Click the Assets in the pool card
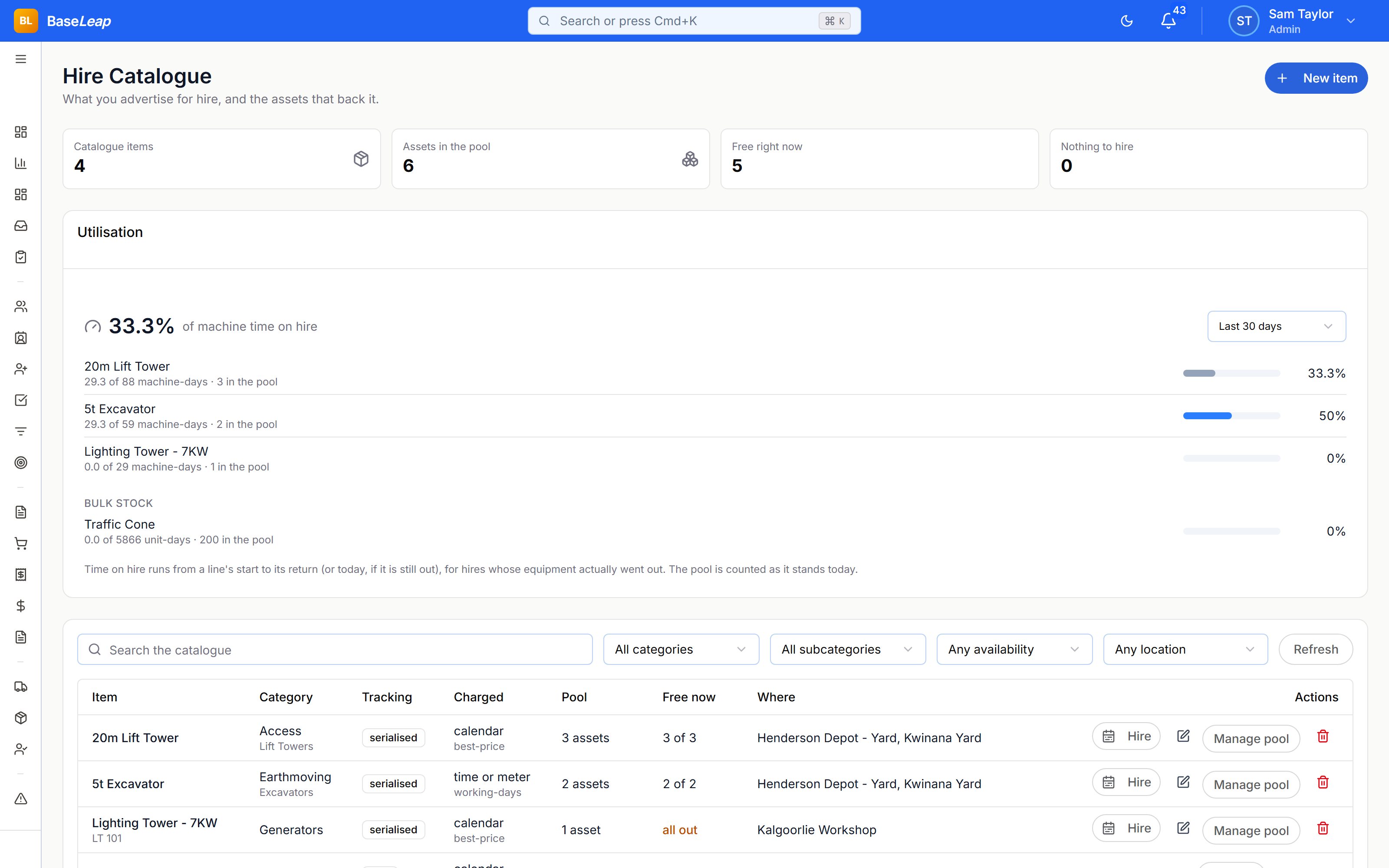Viewport: 1389px width, 868px height. (550, 158)
